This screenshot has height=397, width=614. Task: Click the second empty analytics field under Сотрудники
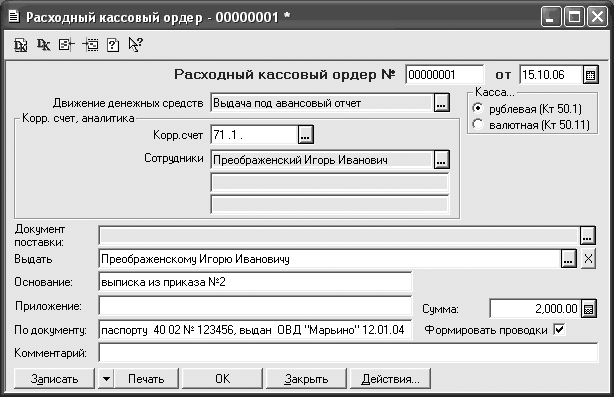click(x=330, y=204)
